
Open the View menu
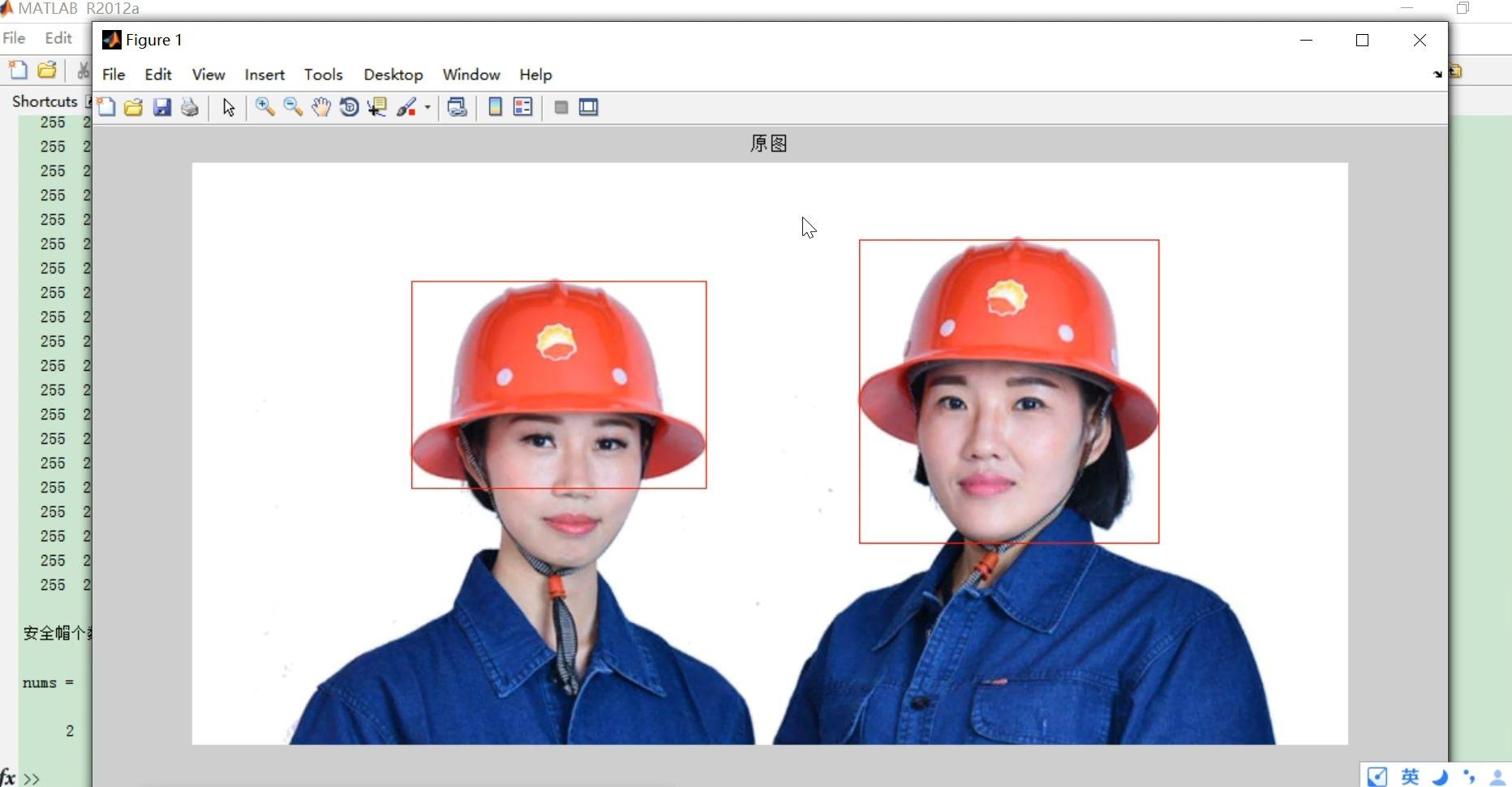(208, 75)
